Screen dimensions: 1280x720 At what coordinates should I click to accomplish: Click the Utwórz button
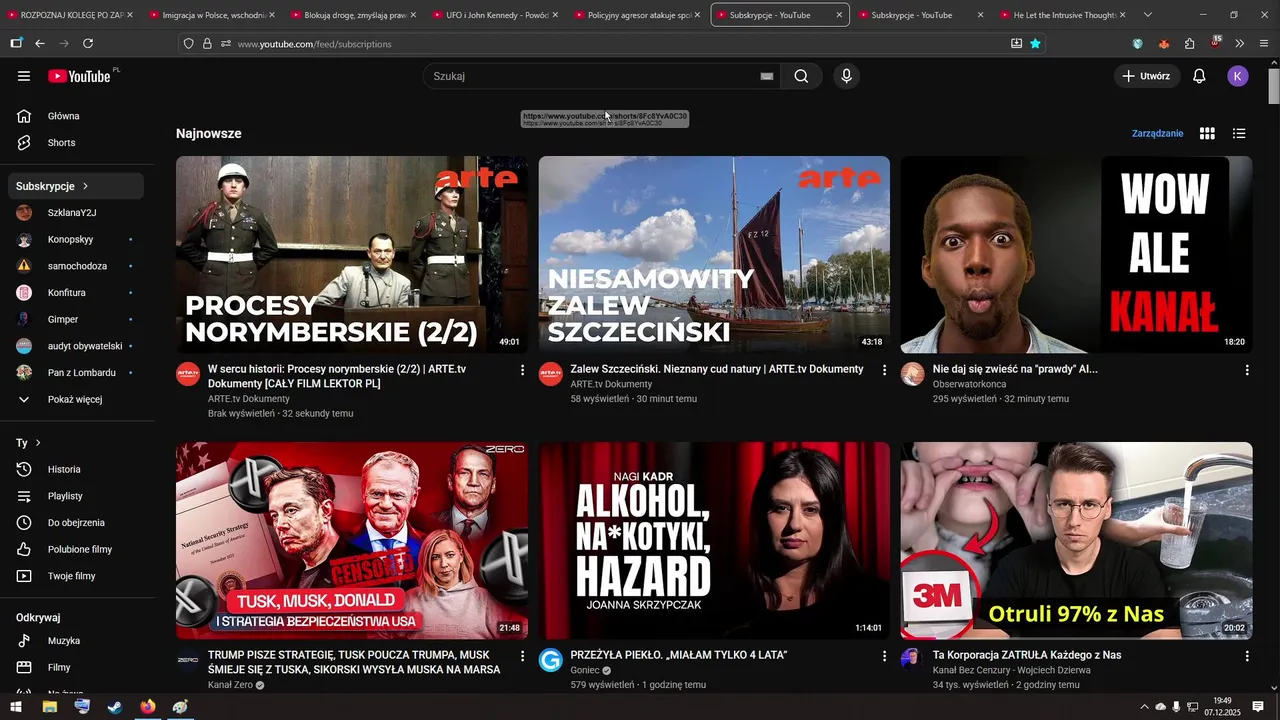[x=1147, y=76]
